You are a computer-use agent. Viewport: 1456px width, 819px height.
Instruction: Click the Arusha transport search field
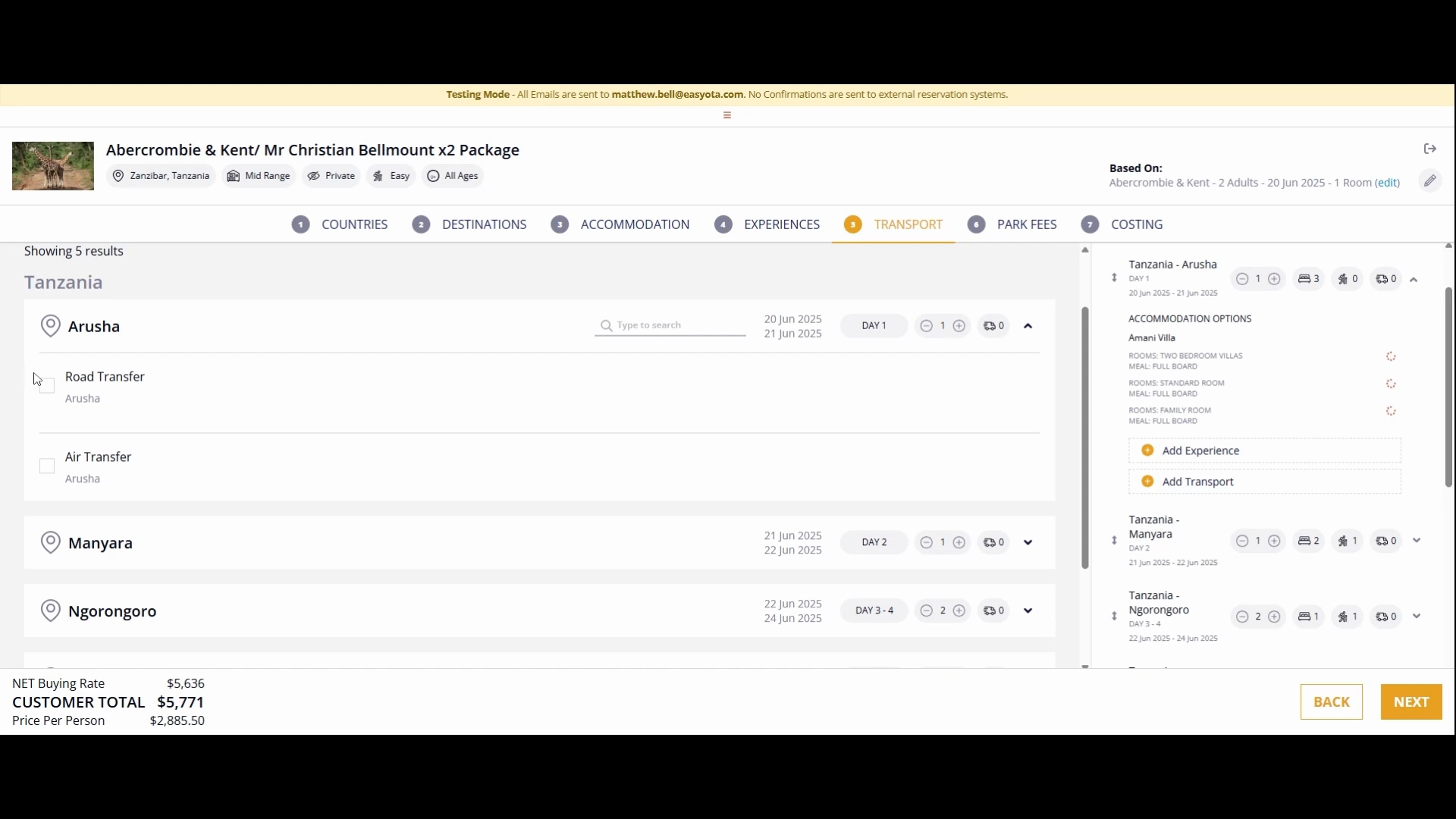tap(670, 326)
